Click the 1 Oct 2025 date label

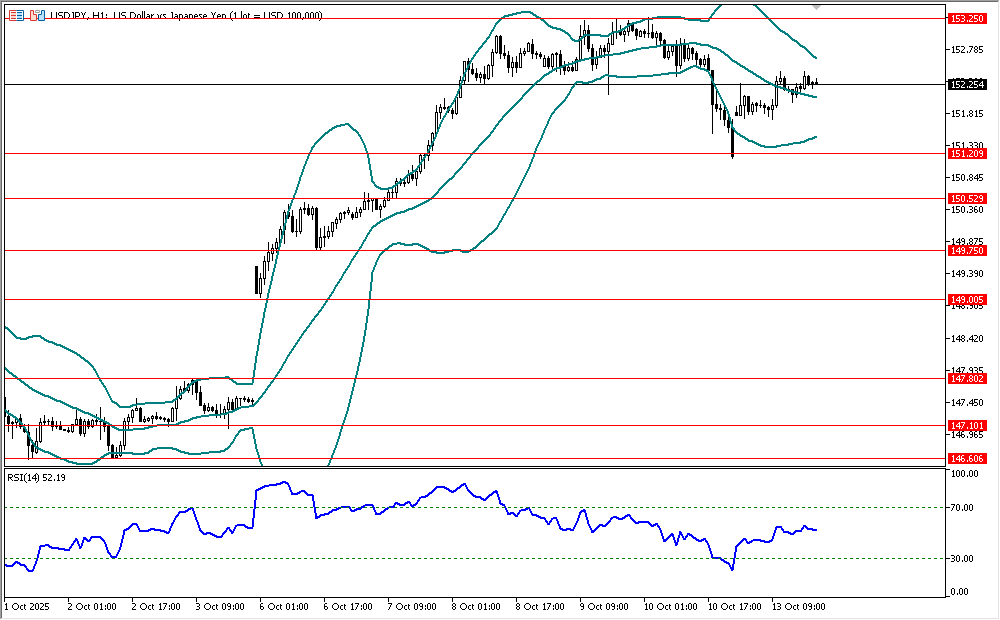click(x=28, y=606)
